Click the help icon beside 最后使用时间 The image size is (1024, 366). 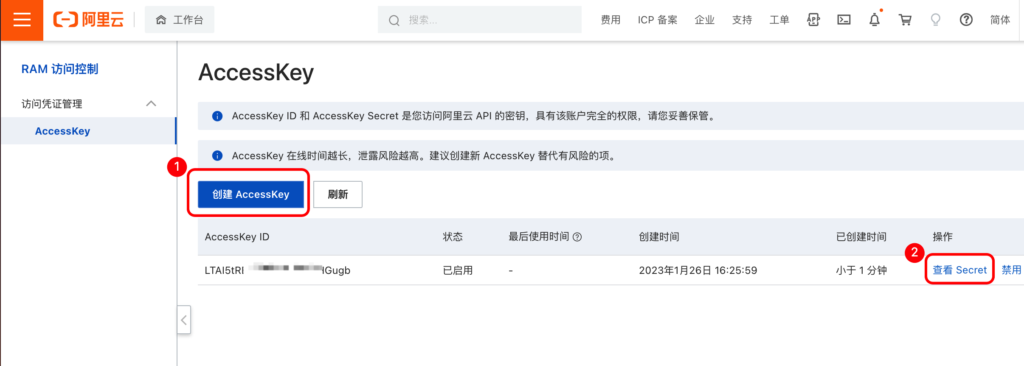(x=577, y=237)
